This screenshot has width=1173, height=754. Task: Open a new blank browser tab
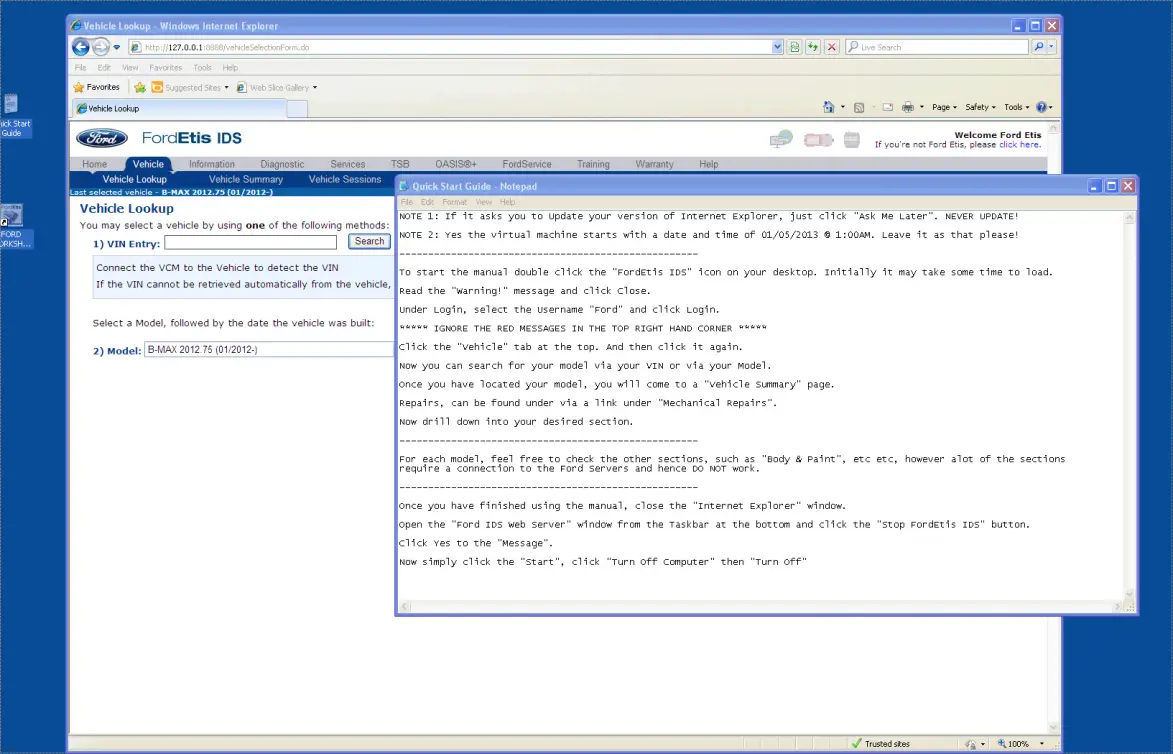[297, 109]
